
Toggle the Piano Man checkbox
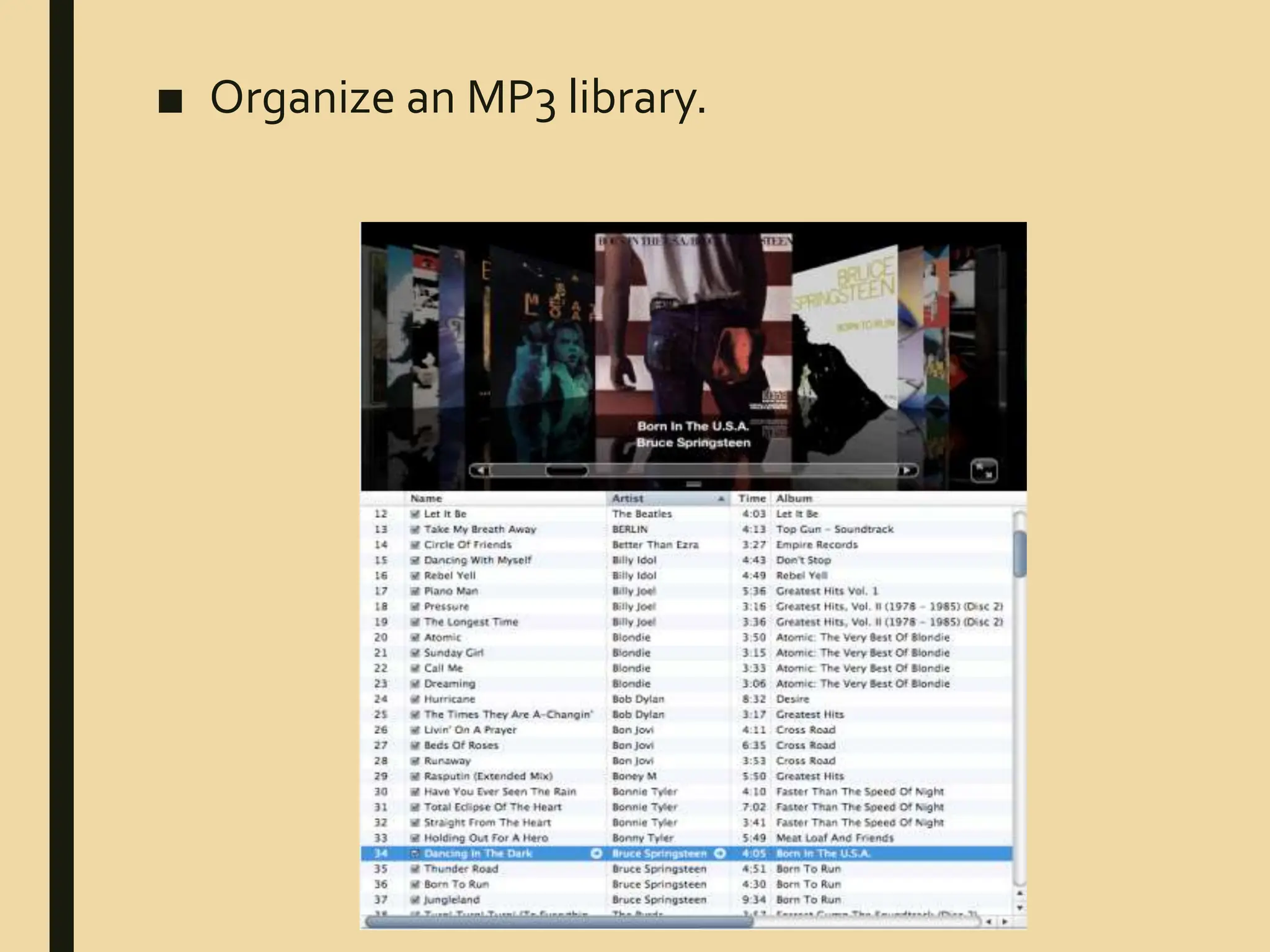(415, 591)
